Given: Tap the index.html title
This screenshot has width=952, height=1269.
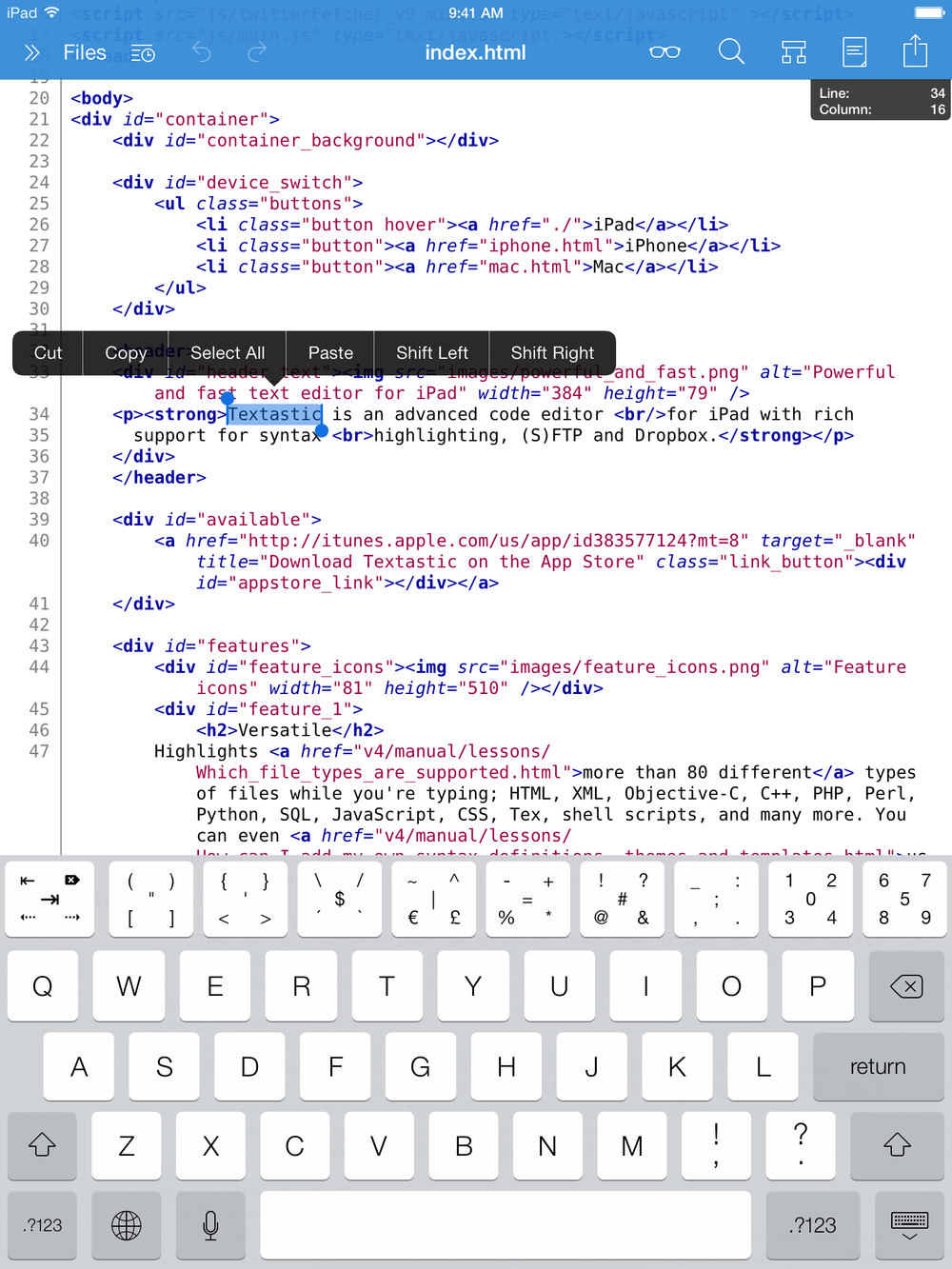Looking at the screenshot, I should [475, 52].
